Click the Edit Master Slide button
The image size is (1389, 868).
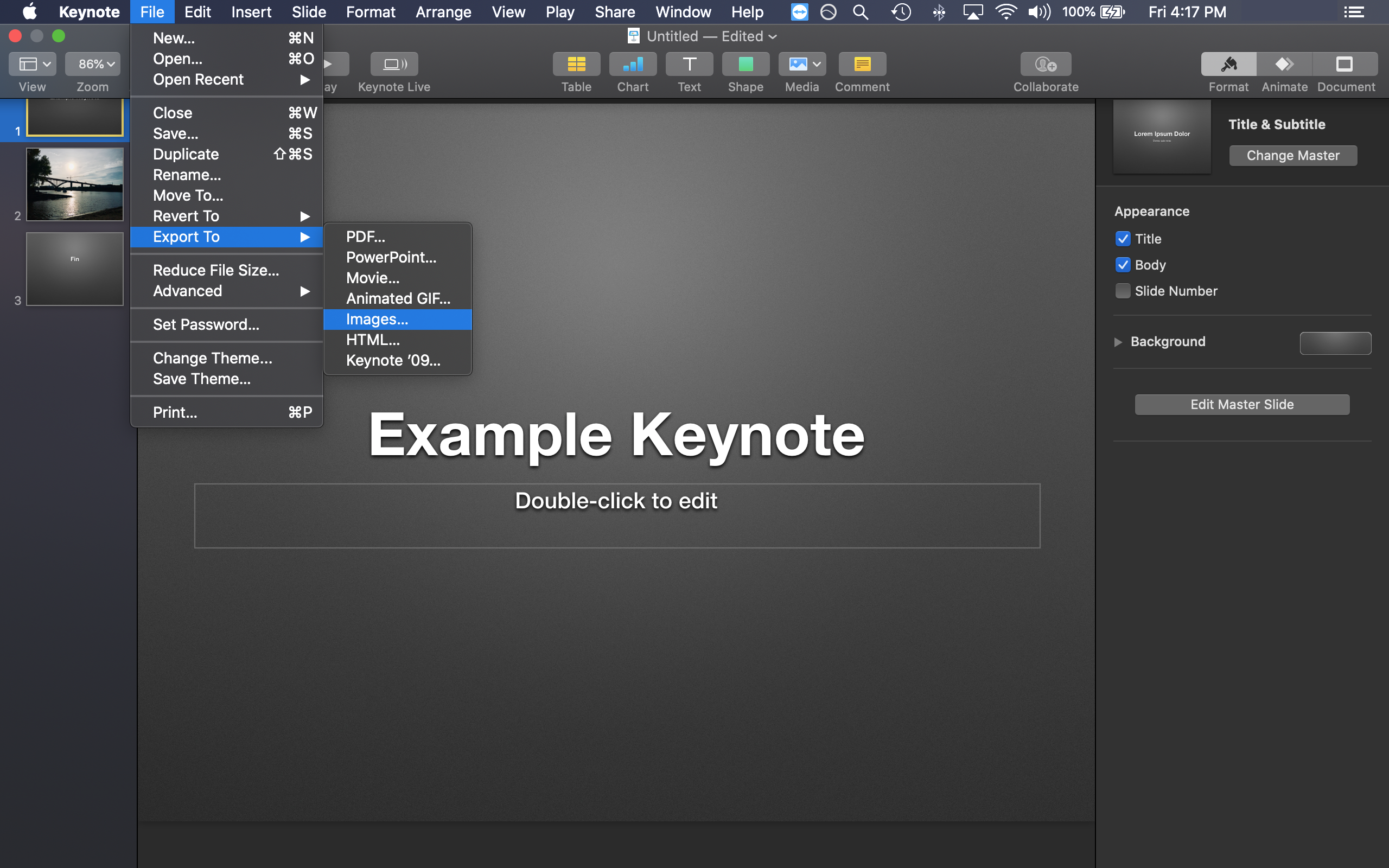tap(1242, 404)
